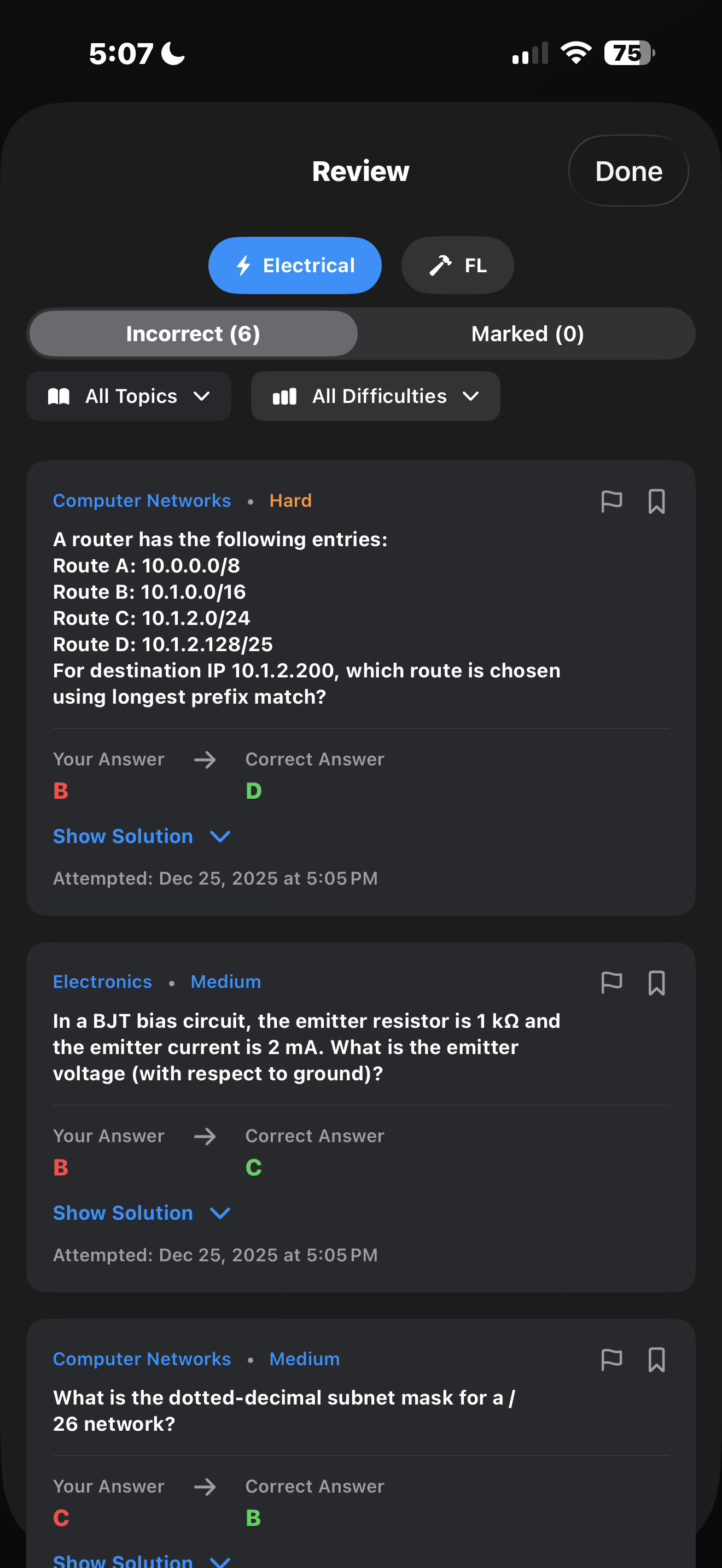Open the Electronics topic link

pos(102,981)
